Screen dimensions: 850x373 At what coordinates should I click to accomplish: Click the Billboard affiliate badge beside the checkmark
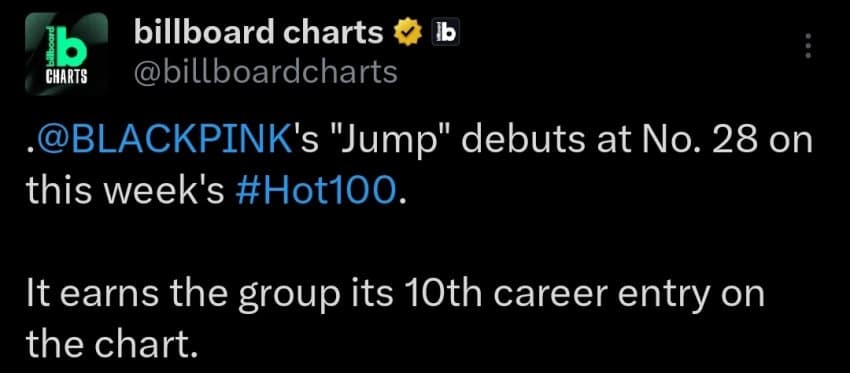(x=445, y=35)
